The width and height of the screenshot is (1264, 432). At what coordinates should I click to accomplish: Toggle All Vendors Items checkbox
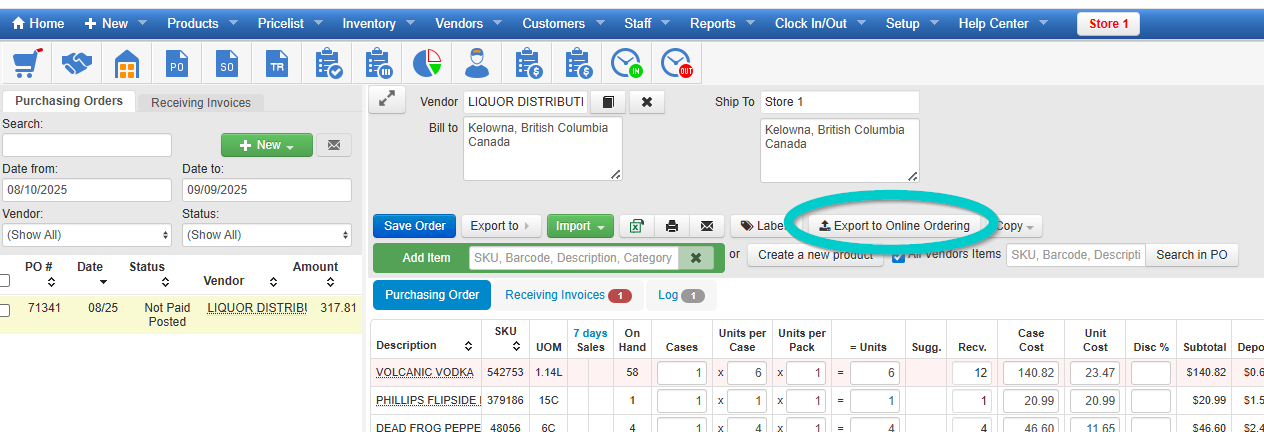898,256
